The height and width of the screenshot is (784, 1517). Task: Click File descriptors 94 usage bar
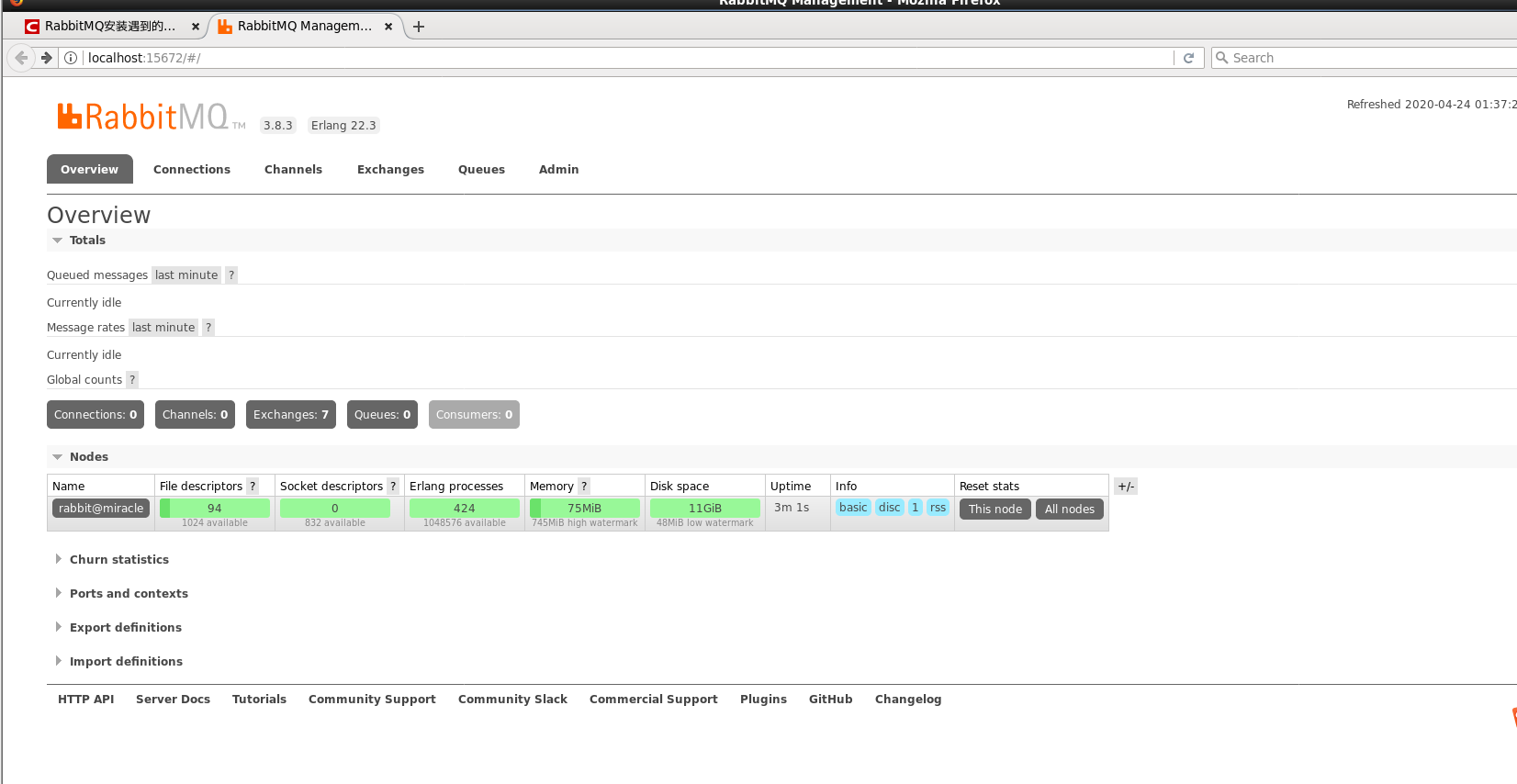point(215,509)
